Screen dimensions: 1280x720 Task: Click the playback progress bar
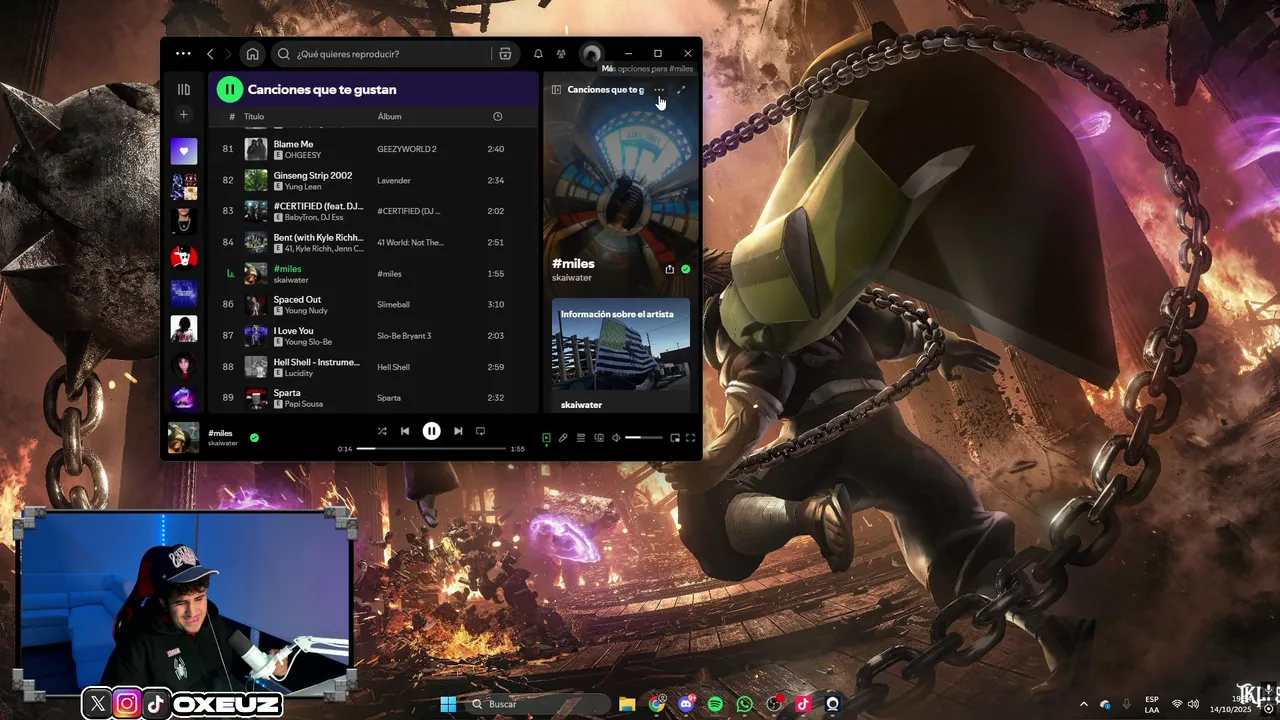click(x=431, y=449)
